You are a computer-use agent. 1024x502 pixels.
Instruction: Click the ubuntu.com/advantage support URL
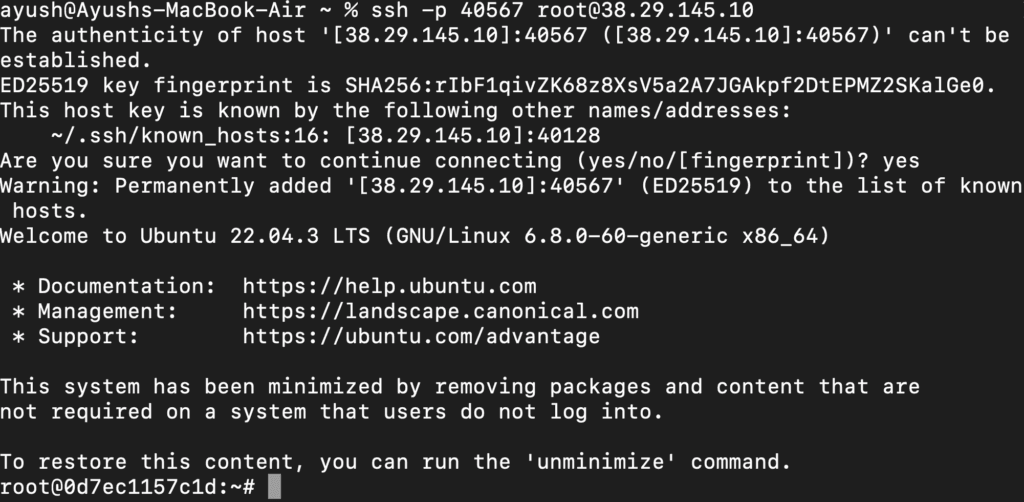click(421, 337)
